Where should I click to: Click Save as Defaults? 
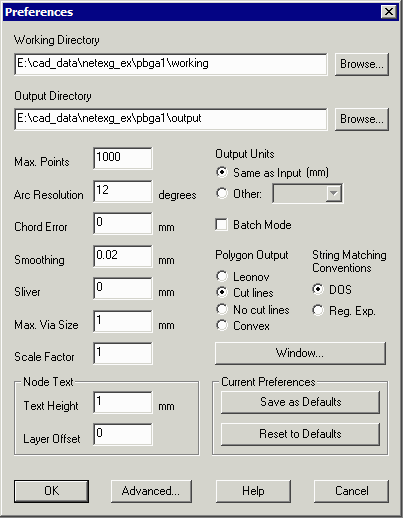click(x=300, y=402)
